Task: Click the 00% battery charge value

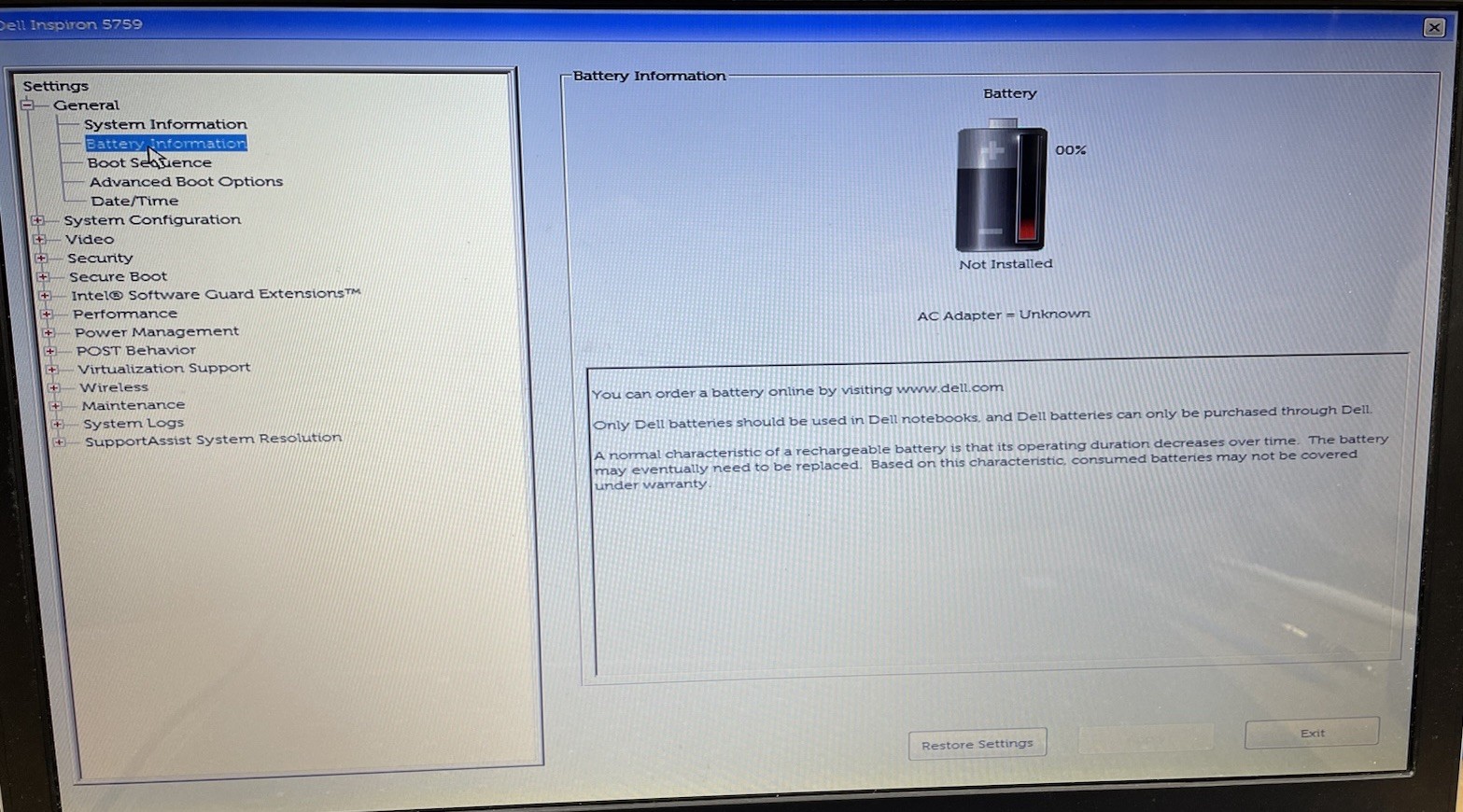Action: point(1071,150)
